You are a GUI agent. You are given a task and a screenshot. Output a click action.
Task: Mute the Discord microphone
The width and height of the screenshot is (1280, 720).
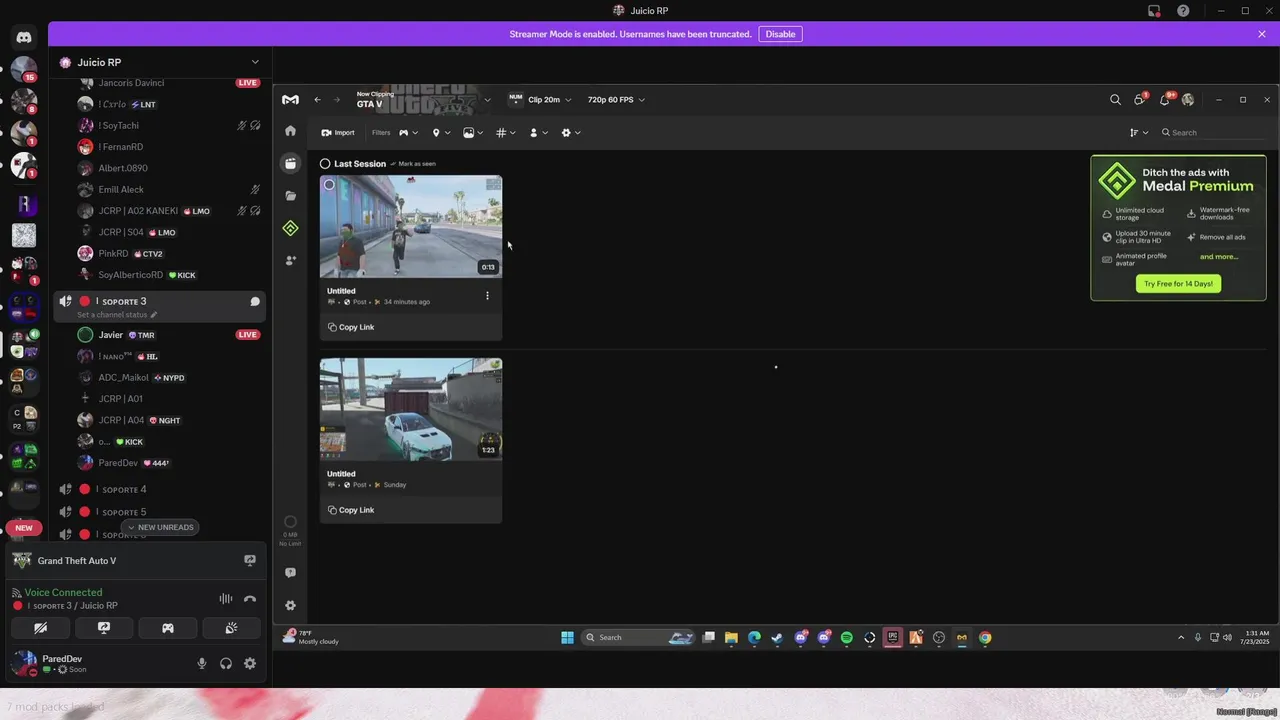202,663
